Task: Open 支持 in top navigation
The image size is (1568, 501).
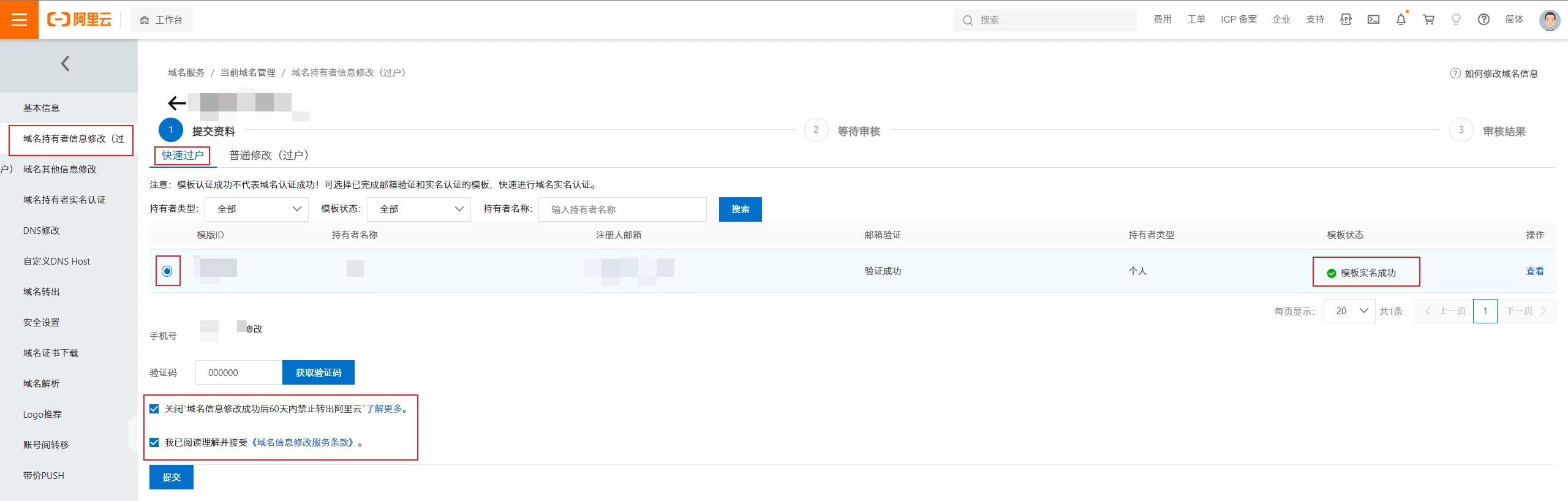Action: point(1315,20)
